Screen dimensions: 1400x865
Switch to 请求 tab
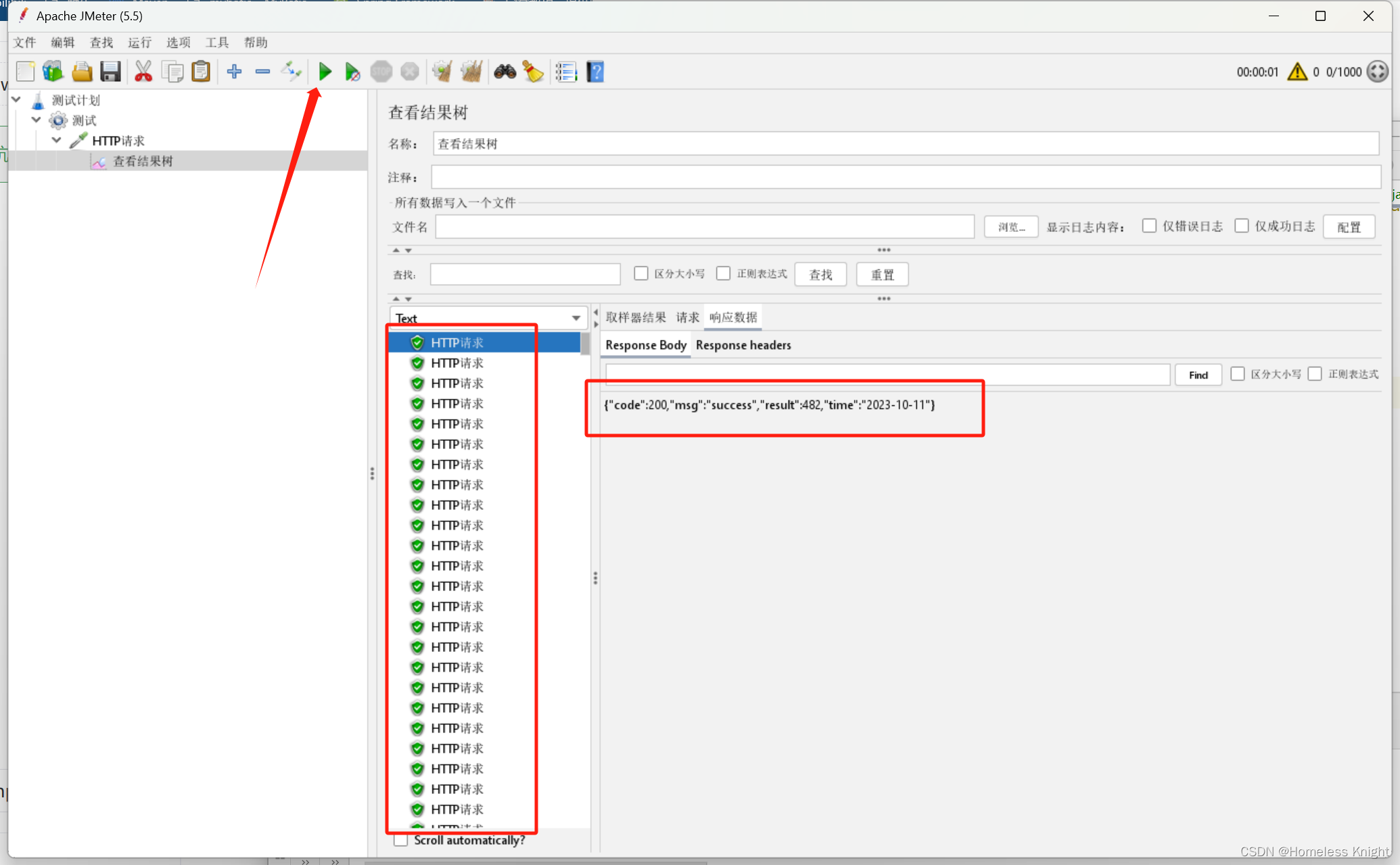(688, 317)
